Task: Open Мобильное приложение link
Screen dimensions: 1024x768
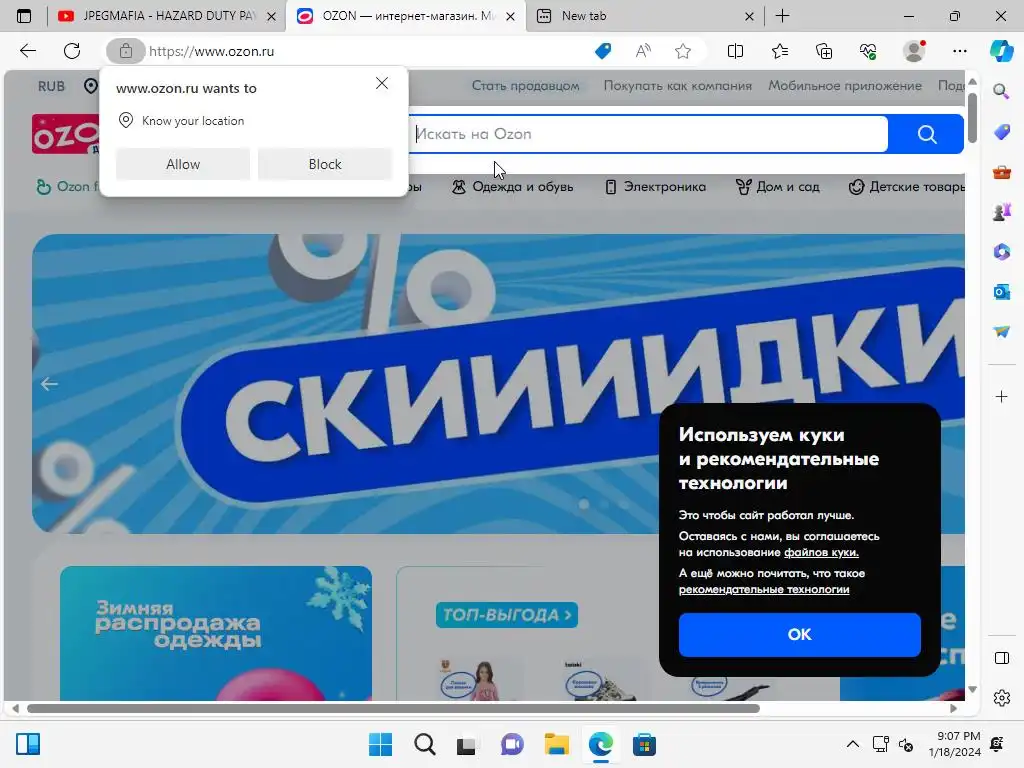Action: [844, 86]
